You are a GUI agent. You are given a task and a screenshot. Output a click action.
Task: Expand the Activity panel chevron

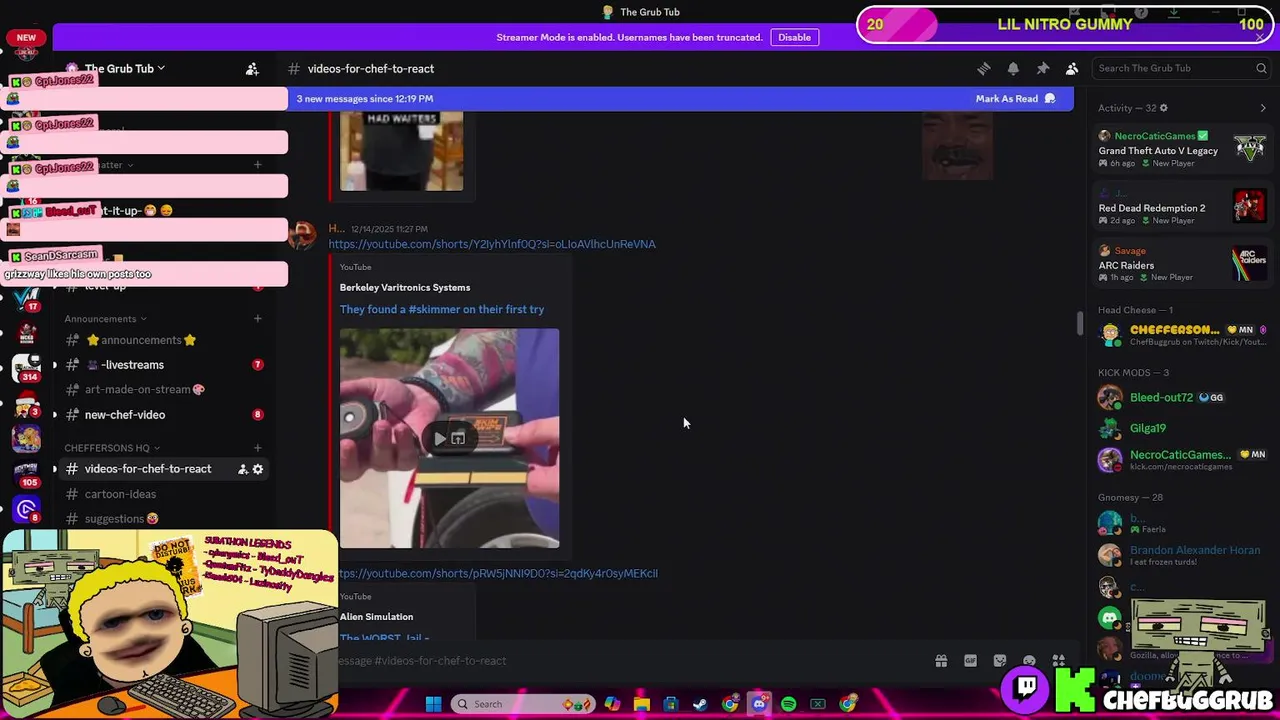pyautogui.click(x=1262, y=108)
